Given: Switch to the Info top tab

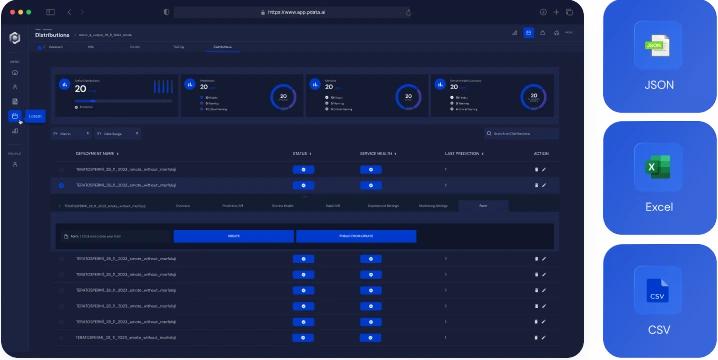Looking at the screenshot, I should tap(91, 47).
